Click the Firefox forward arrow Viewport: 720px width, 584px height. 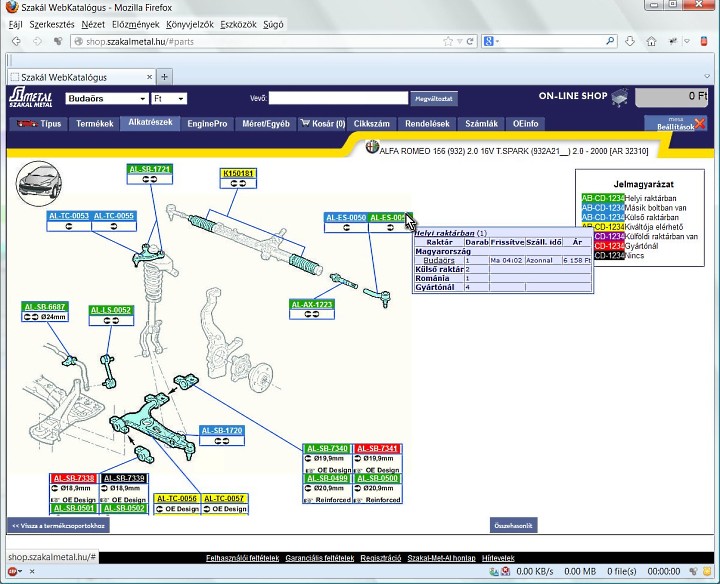pos(37,41)
